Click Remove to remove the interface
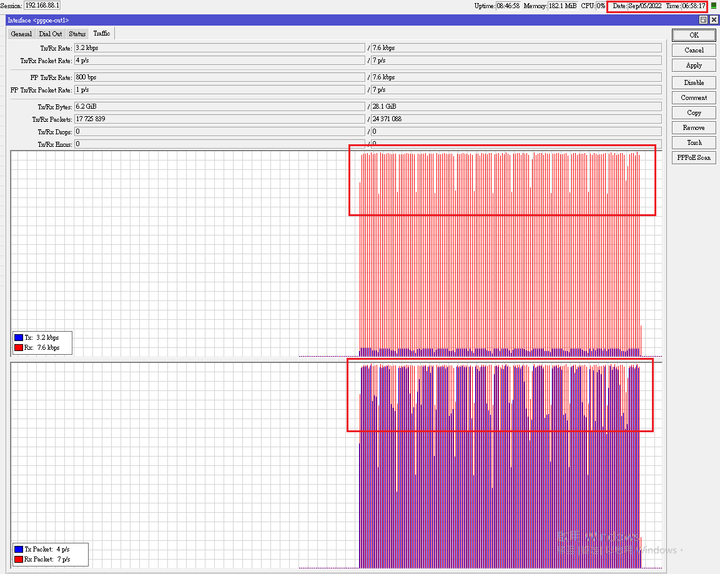The height and width of the screenshot is (574, 720). click(x=694, y=128)
